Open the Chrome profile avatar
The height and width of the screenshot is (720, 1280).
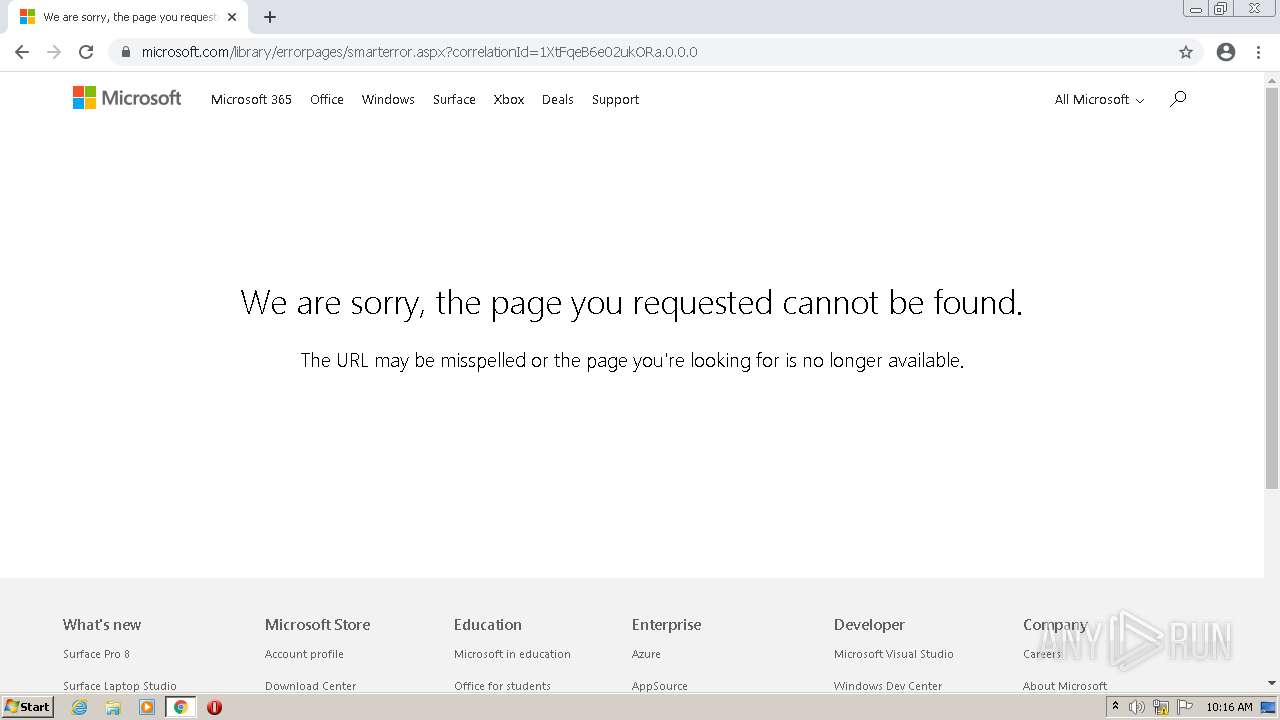pos(1226,52)
